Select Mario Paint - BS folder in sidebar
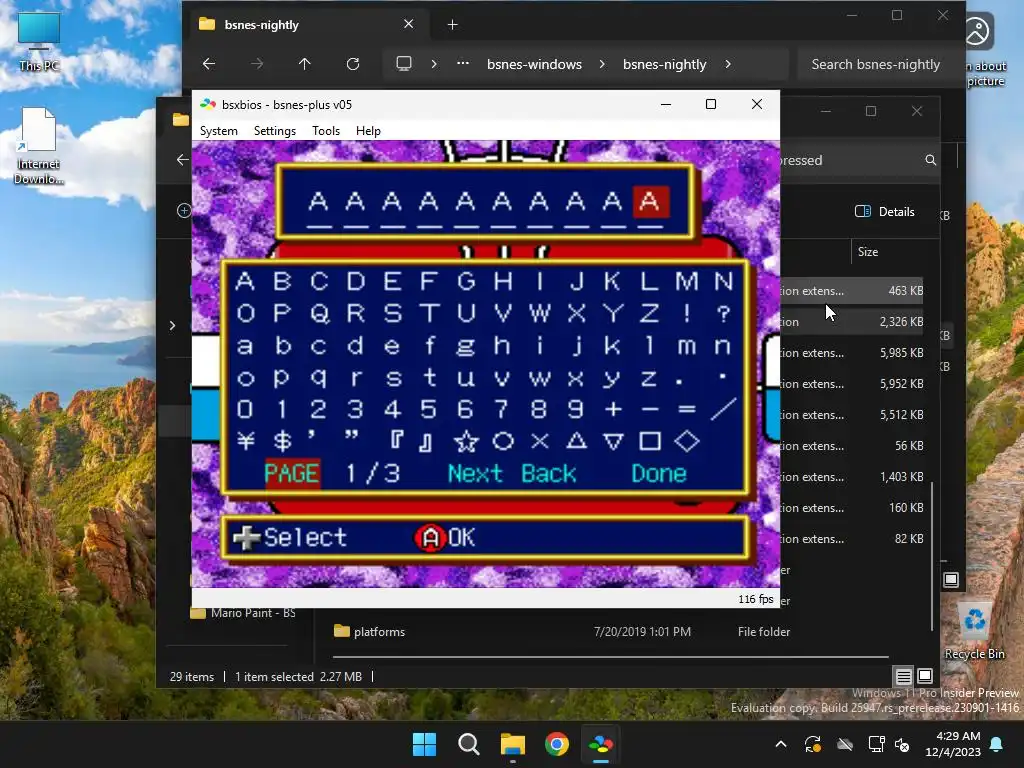 [243, 613]
